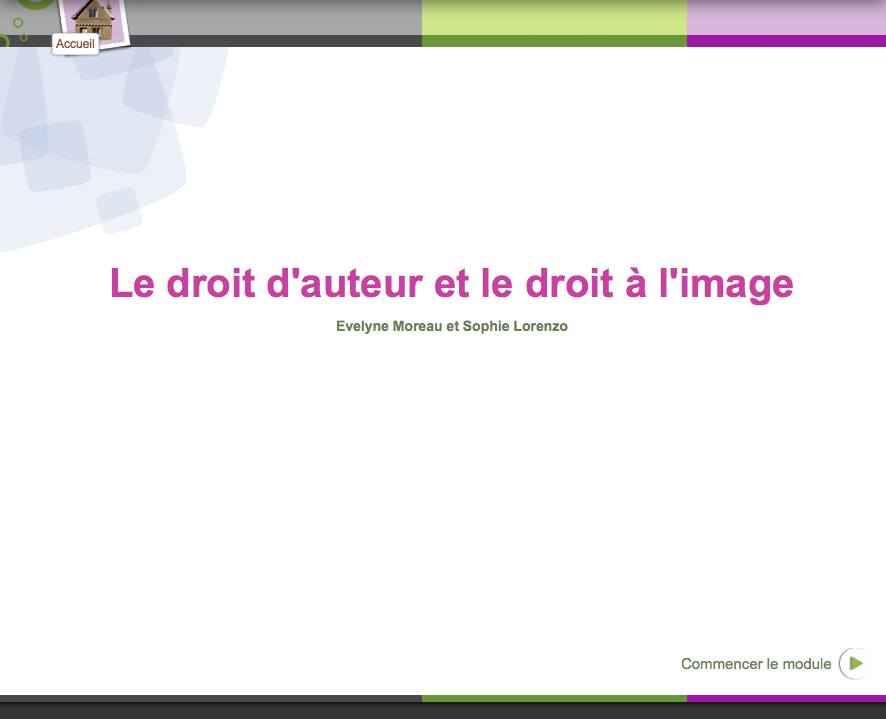Screen dimensions: 886x719
Task: Click the green play arrow button
Action: tap(855, 663)
